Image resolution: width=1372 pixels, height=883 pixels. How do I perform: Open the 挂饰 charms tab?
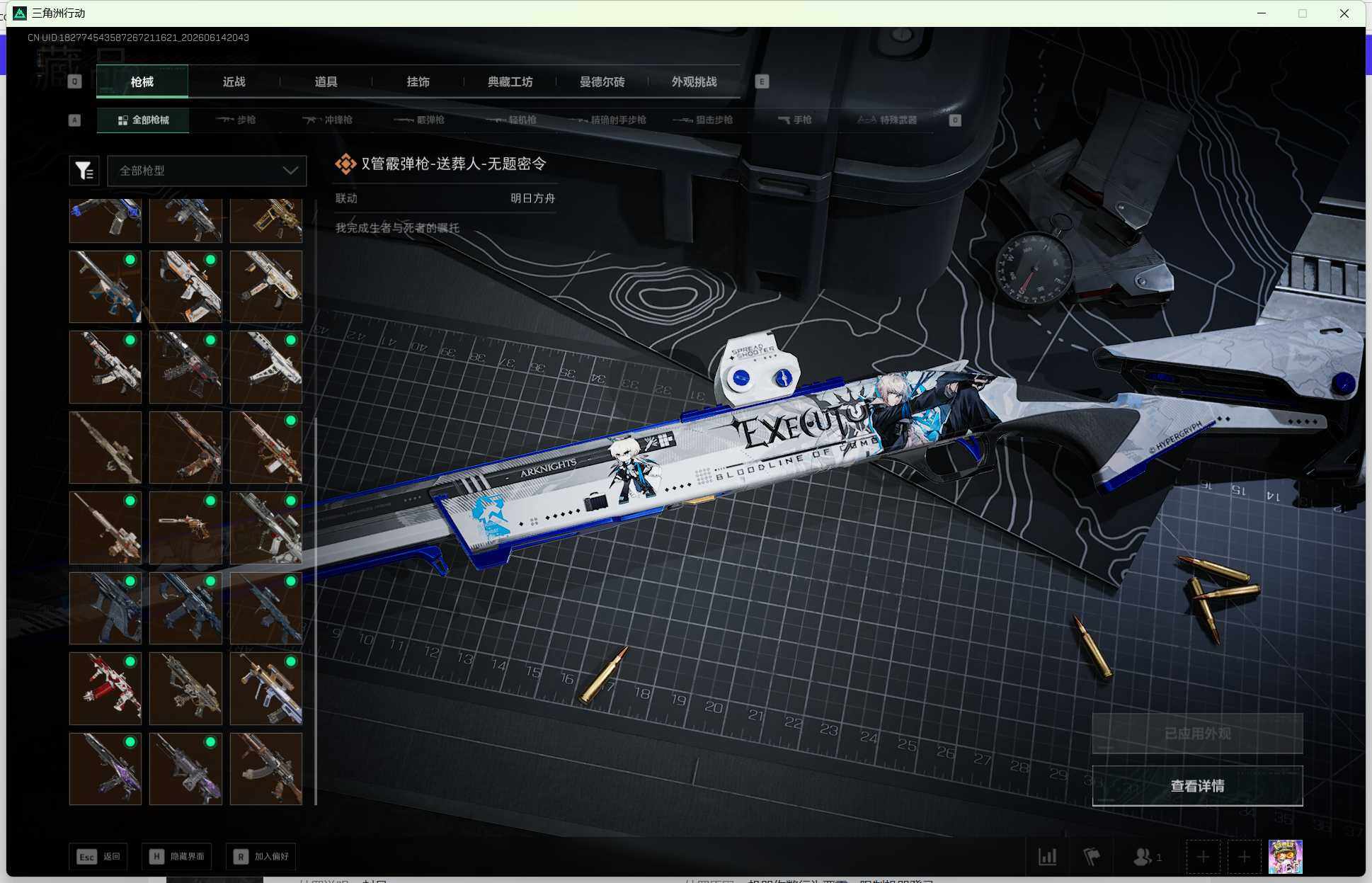(418, 82)
